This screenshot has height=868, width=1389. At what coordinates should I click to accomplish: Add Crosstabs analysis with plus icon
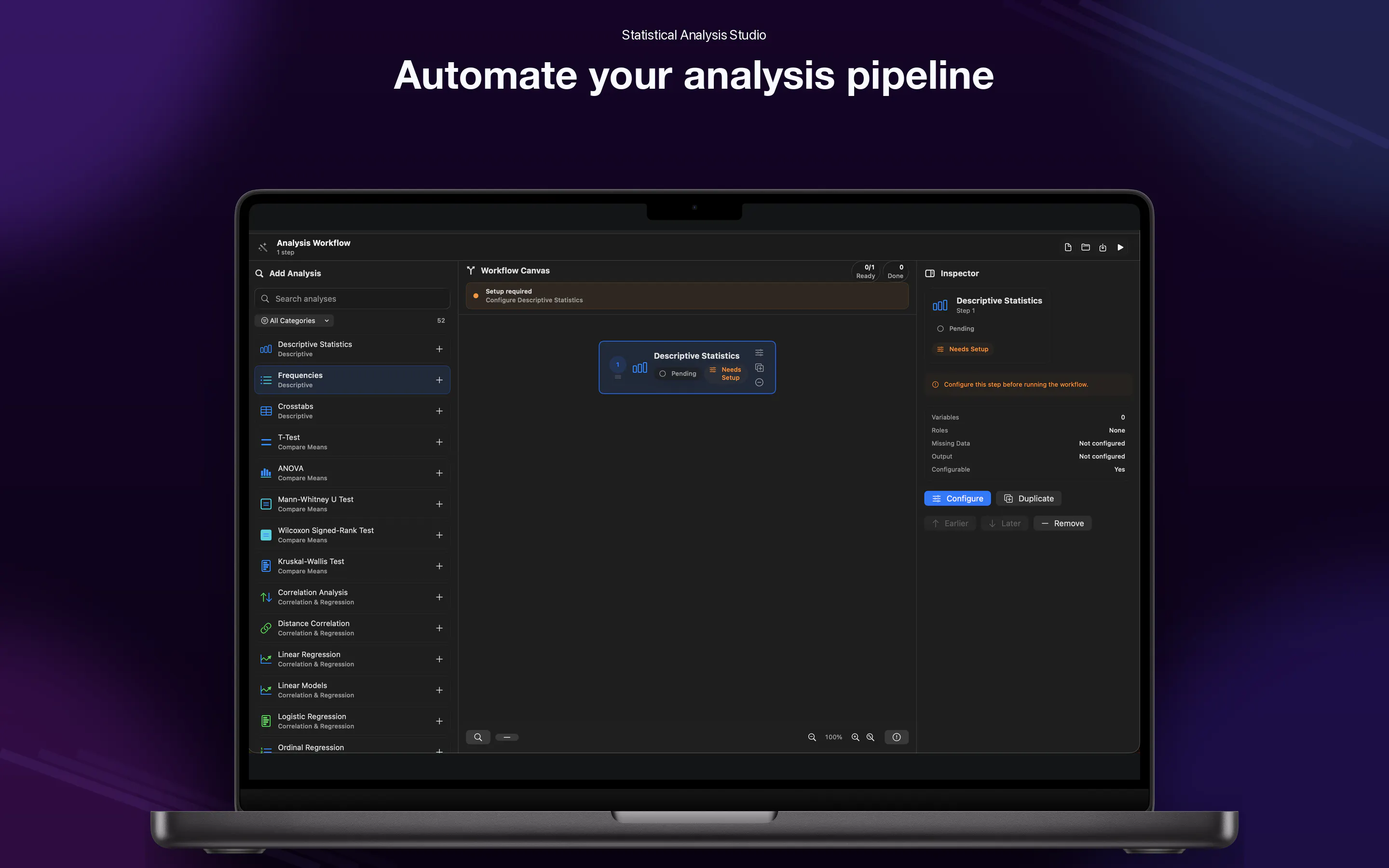coord(439,411)
